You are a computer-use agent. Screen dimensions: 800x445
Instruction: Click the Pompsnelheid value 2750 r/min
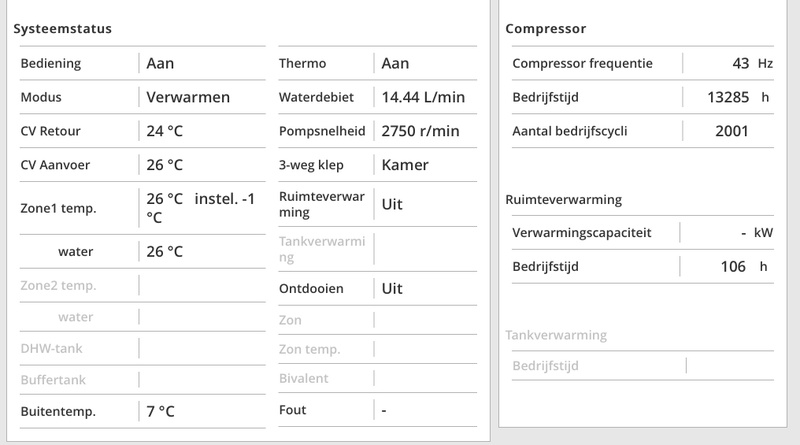click(421, 131)
